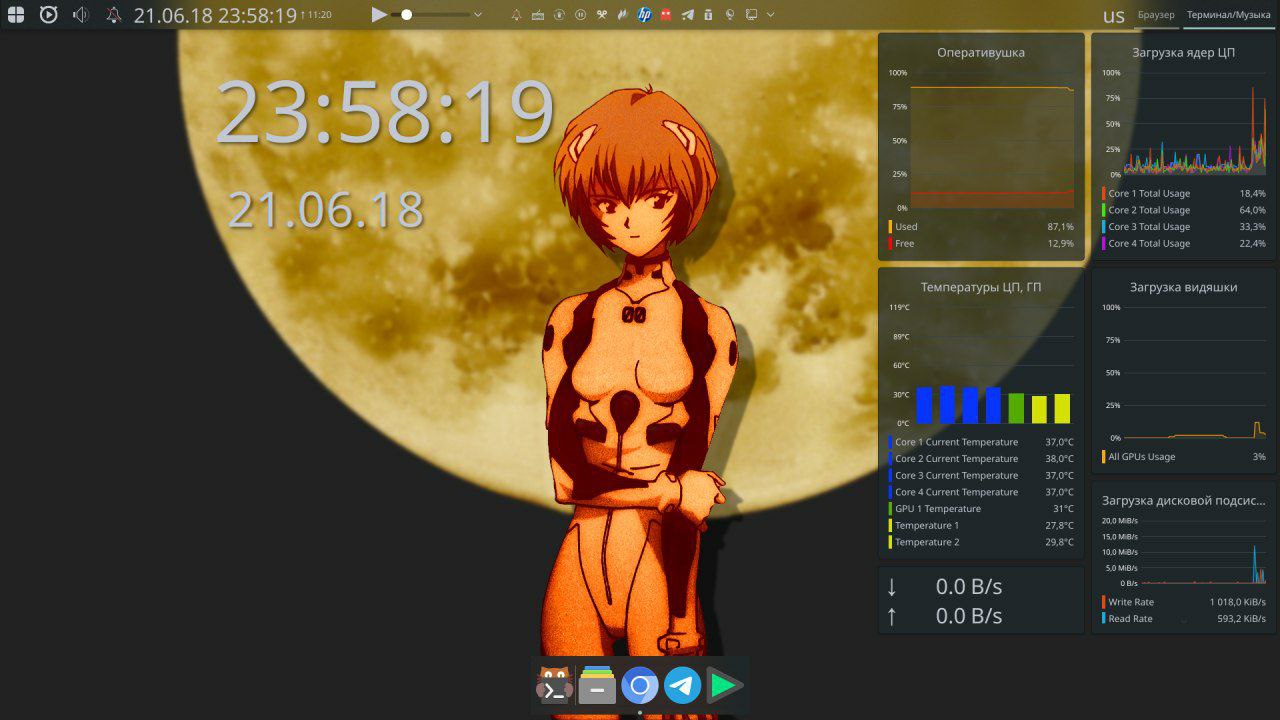Screen dimensions: 1280x720
Task: Open the speaker volume icon
Action: (81, 14)
